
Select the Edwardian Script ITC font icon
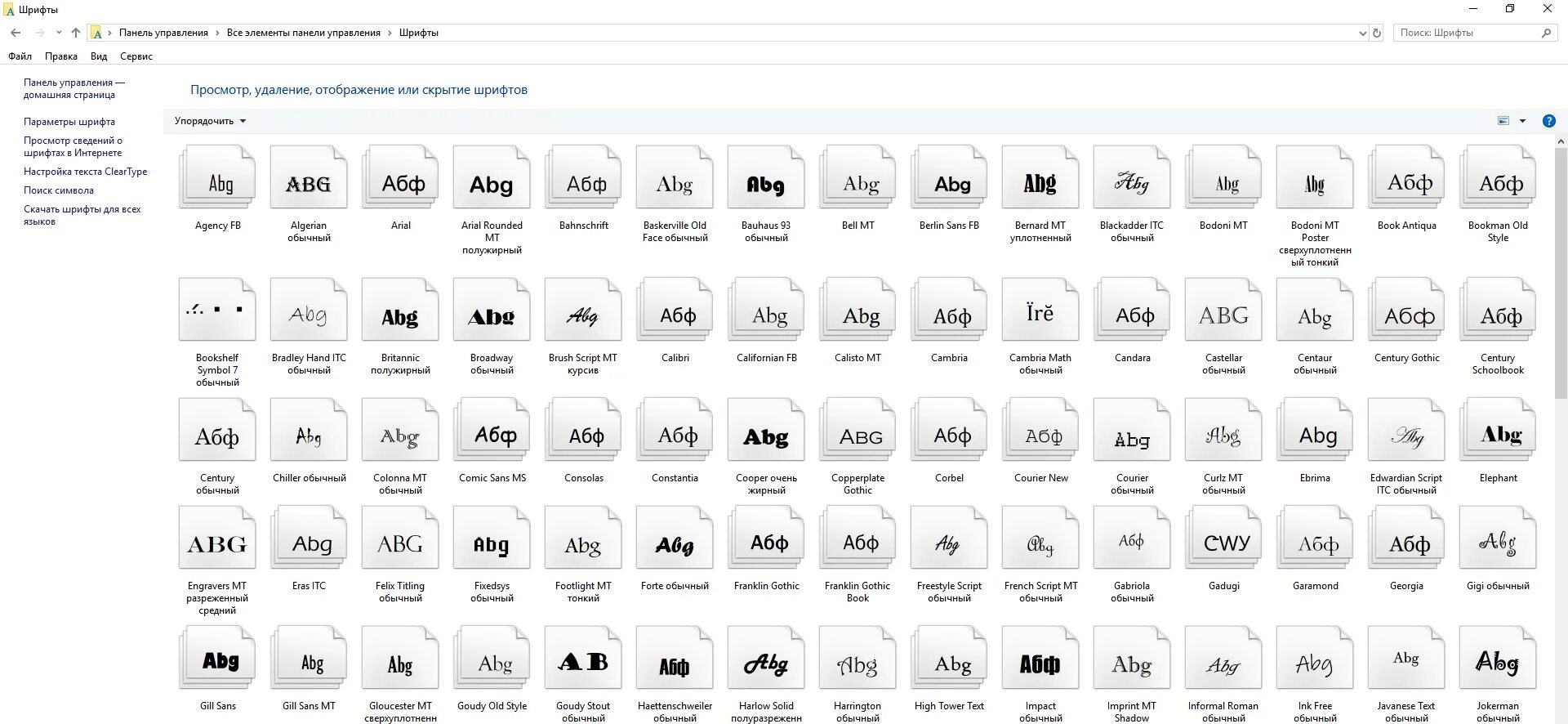point(1406,430)
